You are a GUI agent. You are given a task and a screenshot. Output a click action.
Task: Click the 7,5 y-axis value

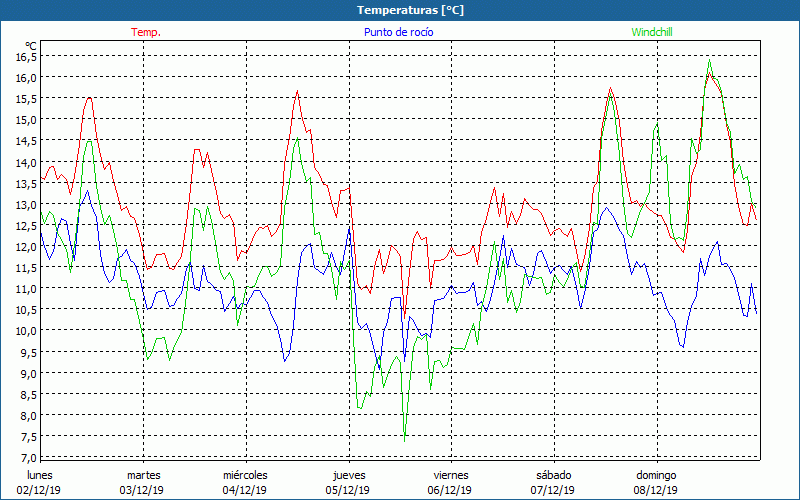[29, 437]
